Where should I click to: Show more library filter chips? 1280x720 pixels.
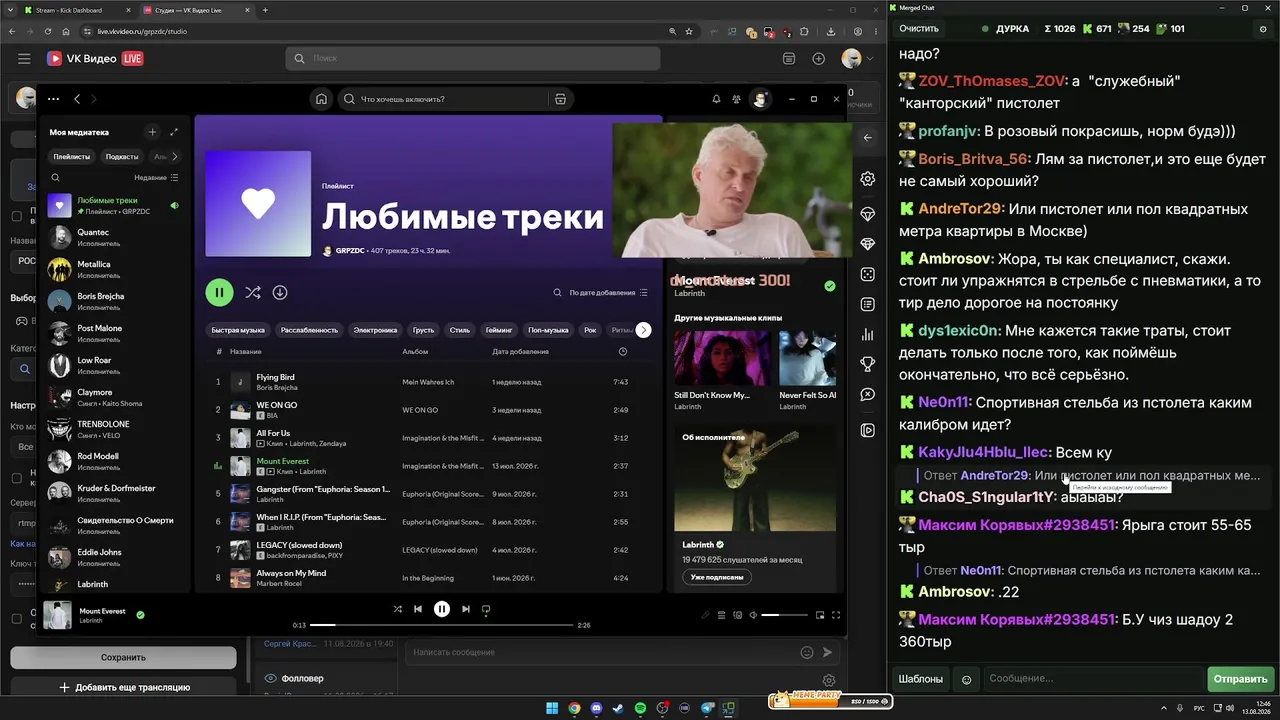pyautogui.click(x=175, y=156)
